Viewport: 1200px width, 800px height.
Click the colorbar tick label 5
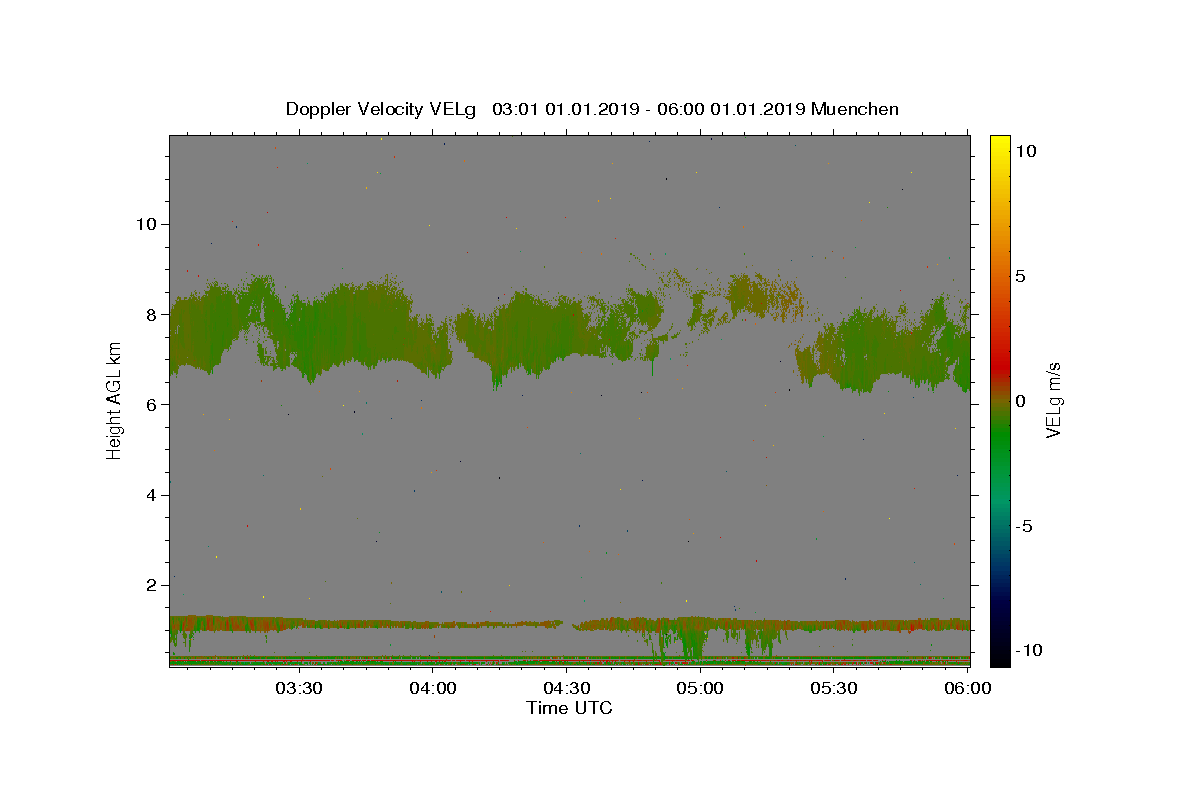pos(1021,276)
